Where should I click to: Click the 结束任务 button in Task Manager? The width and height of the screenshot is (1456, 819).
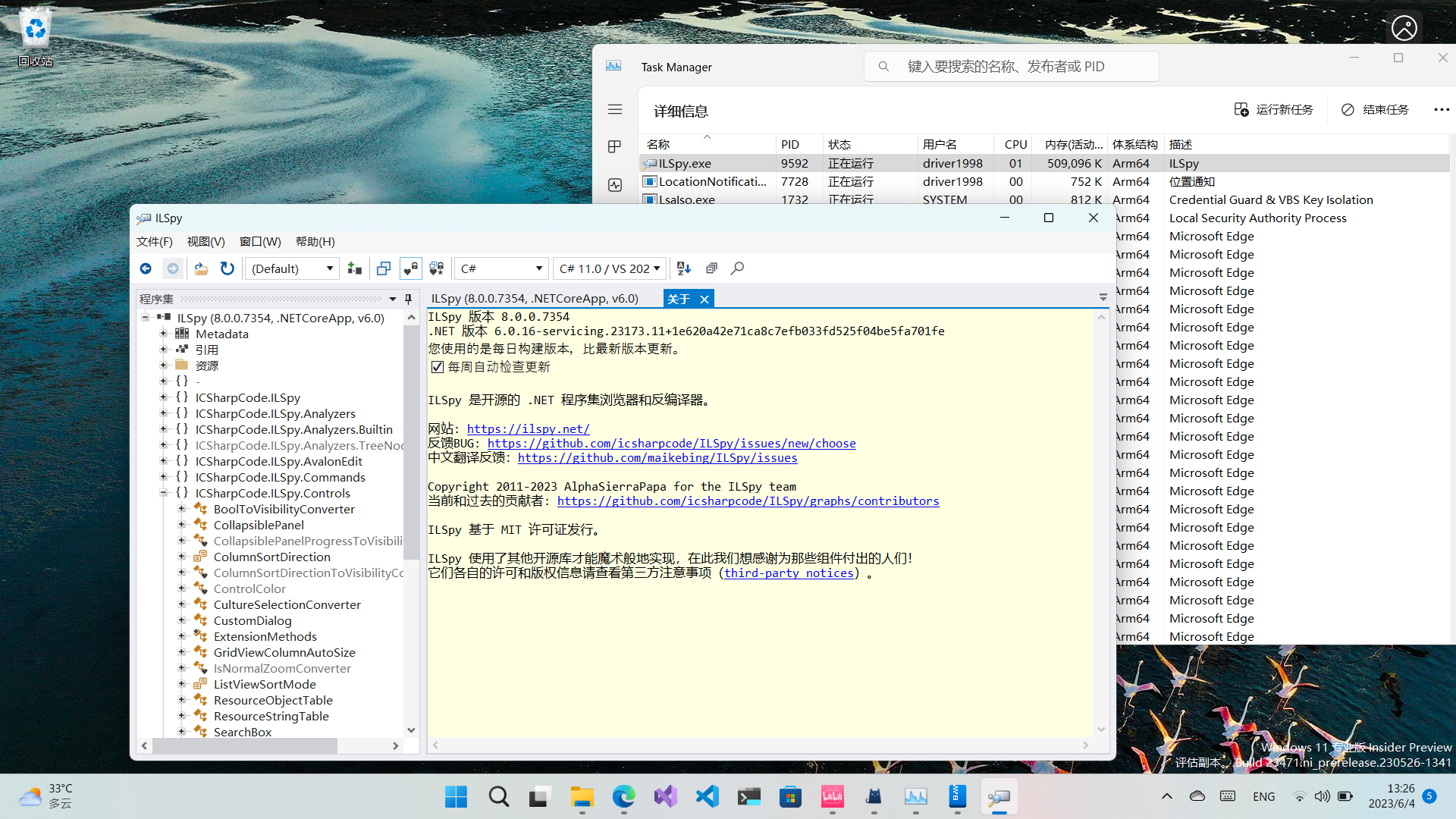(1375, 109)
